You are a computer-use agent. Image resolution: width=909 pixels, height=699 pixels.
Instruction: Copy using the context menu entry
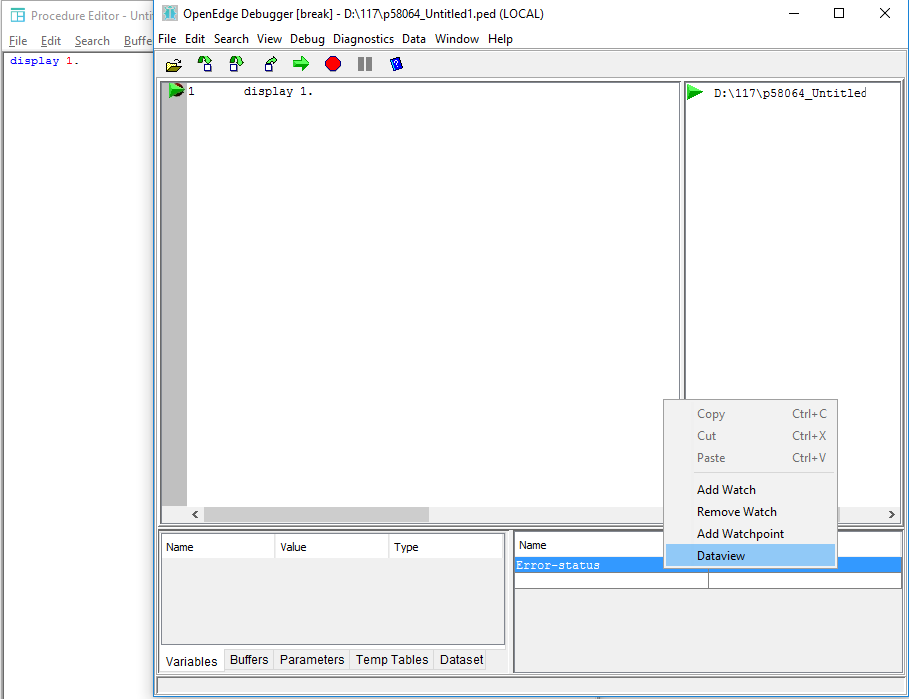click(x=710, y=413)
